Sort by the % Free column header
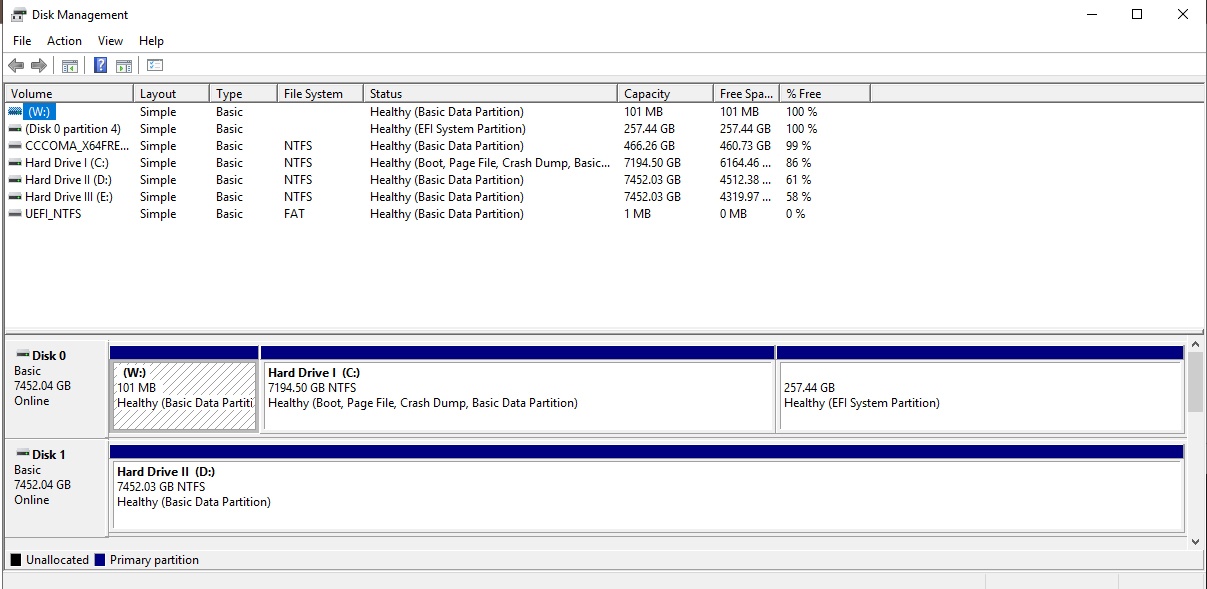 (x=825, y=94)
